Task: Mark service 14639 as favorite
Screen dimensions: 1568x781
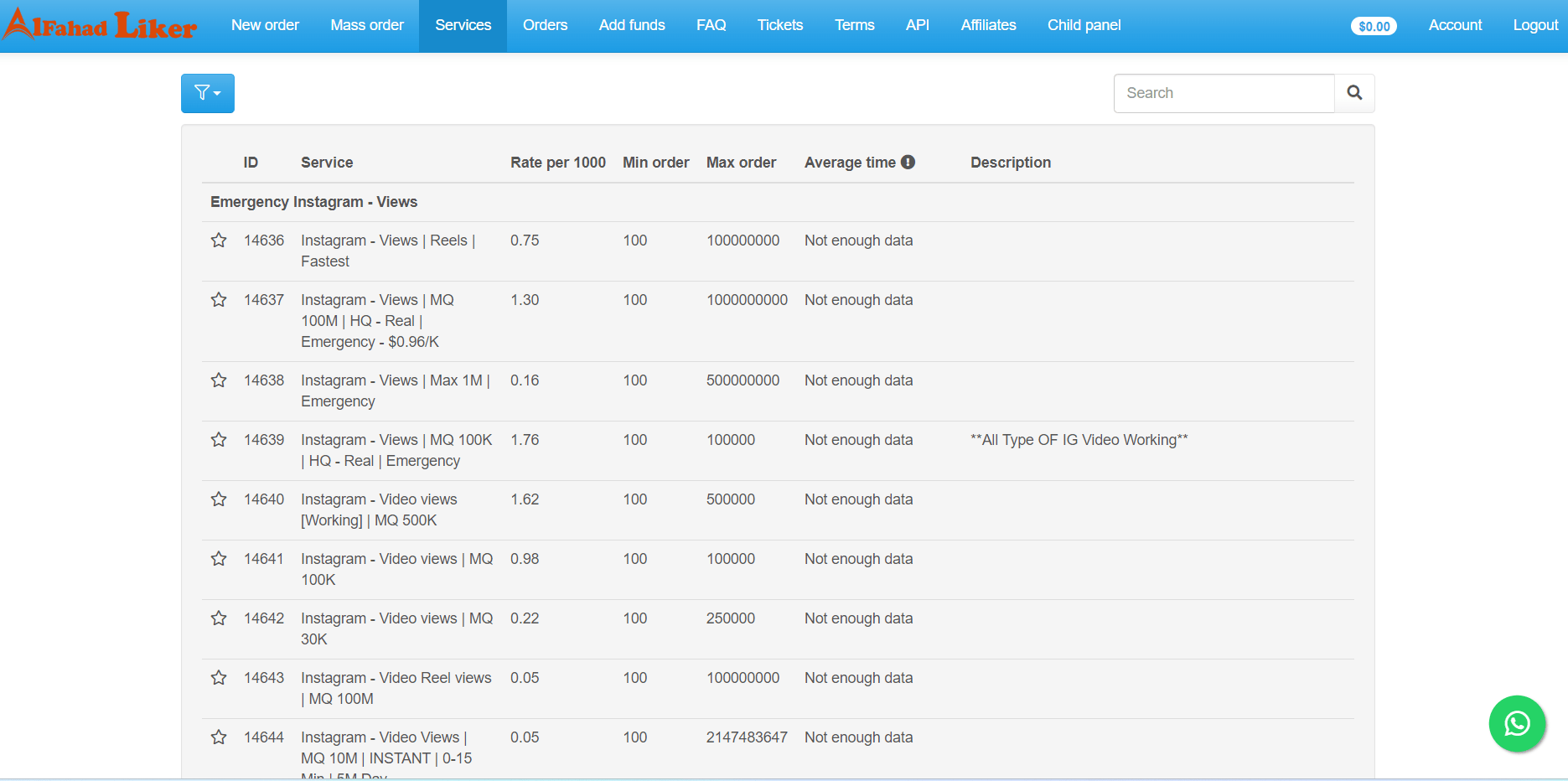Action: coord(219,440)
